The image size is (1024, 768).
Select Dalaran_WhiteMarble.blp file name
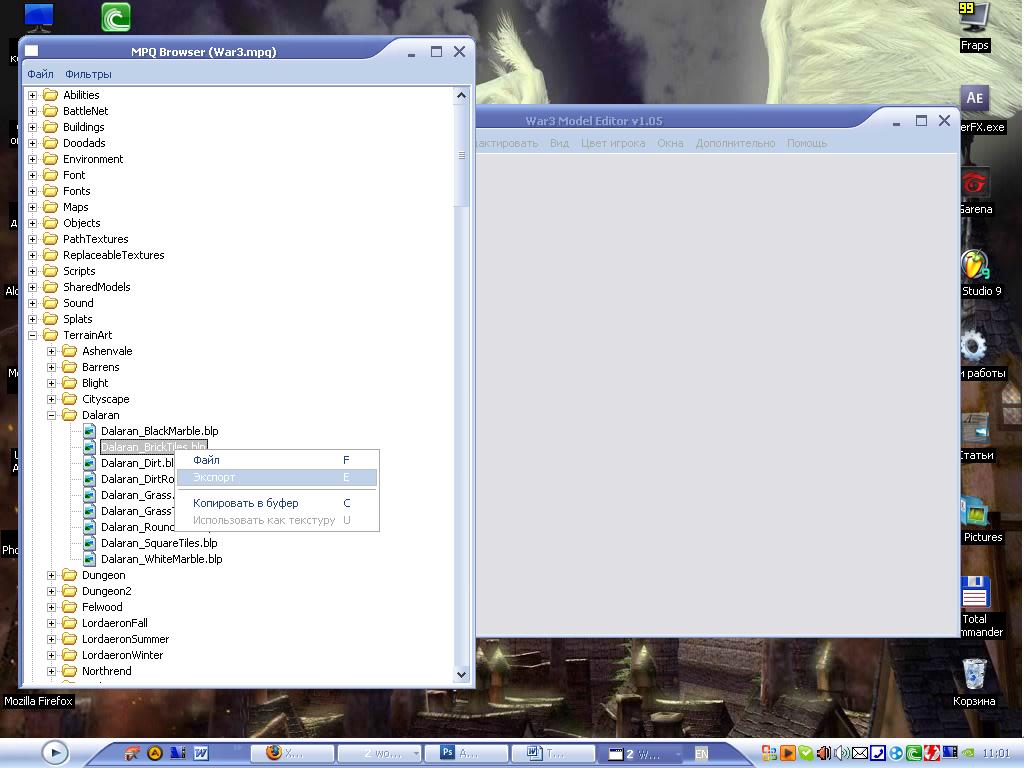[162, 559]
